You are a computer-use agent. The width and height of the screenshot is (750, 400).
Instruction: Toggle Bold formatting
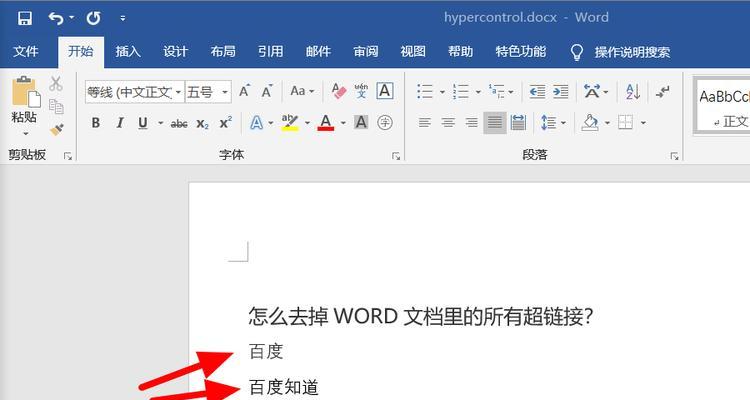96,123
